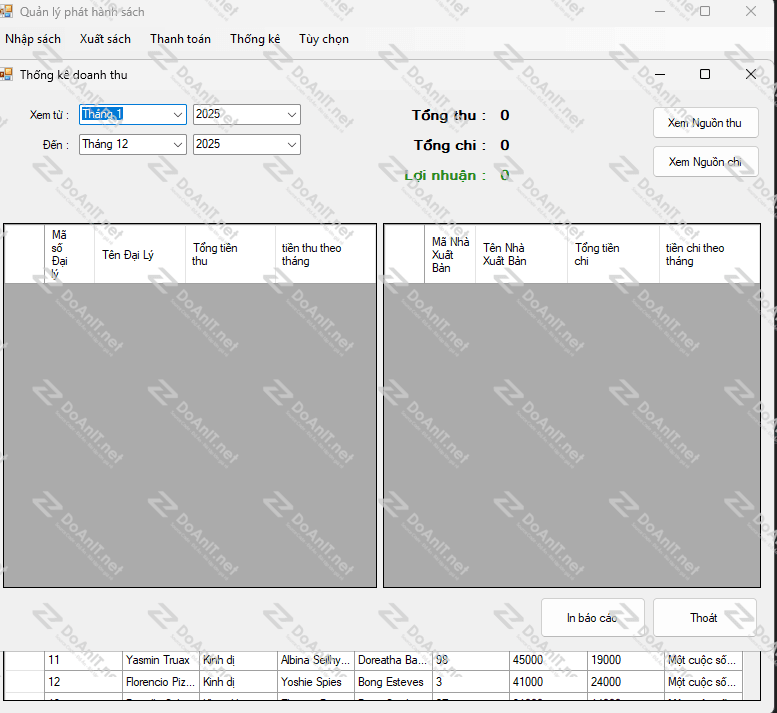Viewport: 777px width, 713px height.
Task: Click the Yoshie Spies cell
Action: tap(316, 682)
